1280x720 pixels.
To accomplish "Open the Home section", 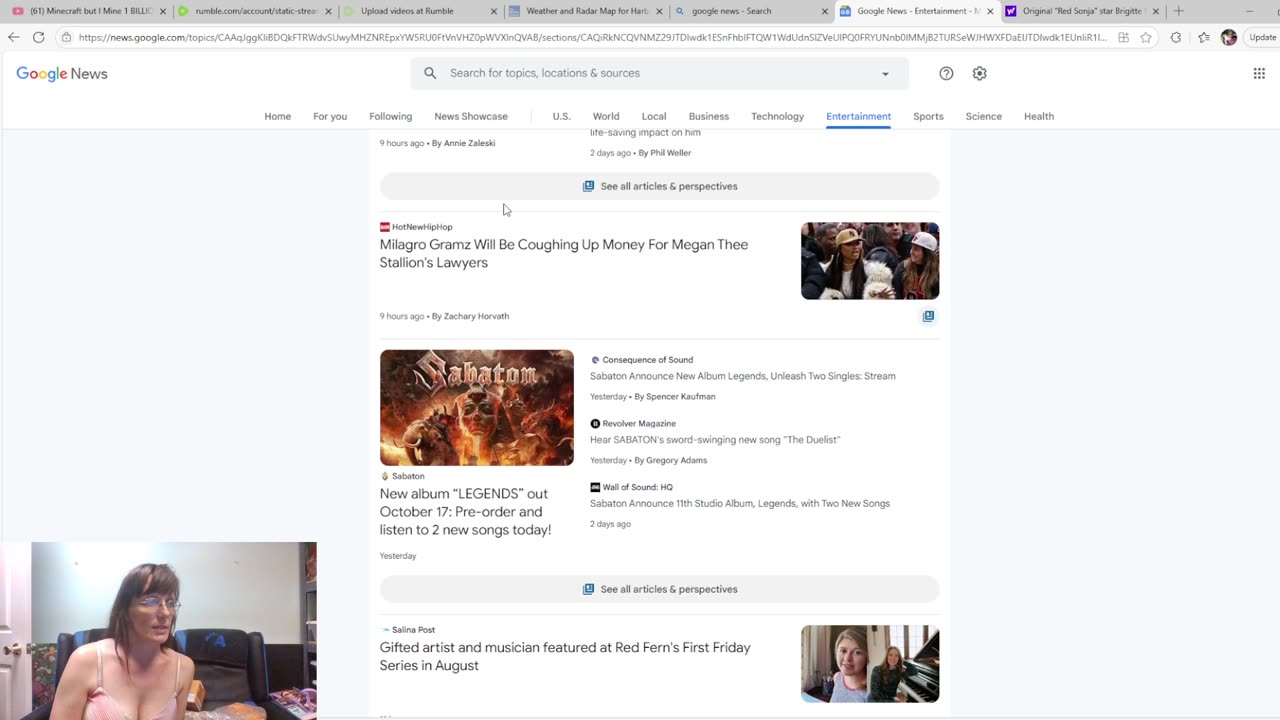I will [x=278, y=116].
